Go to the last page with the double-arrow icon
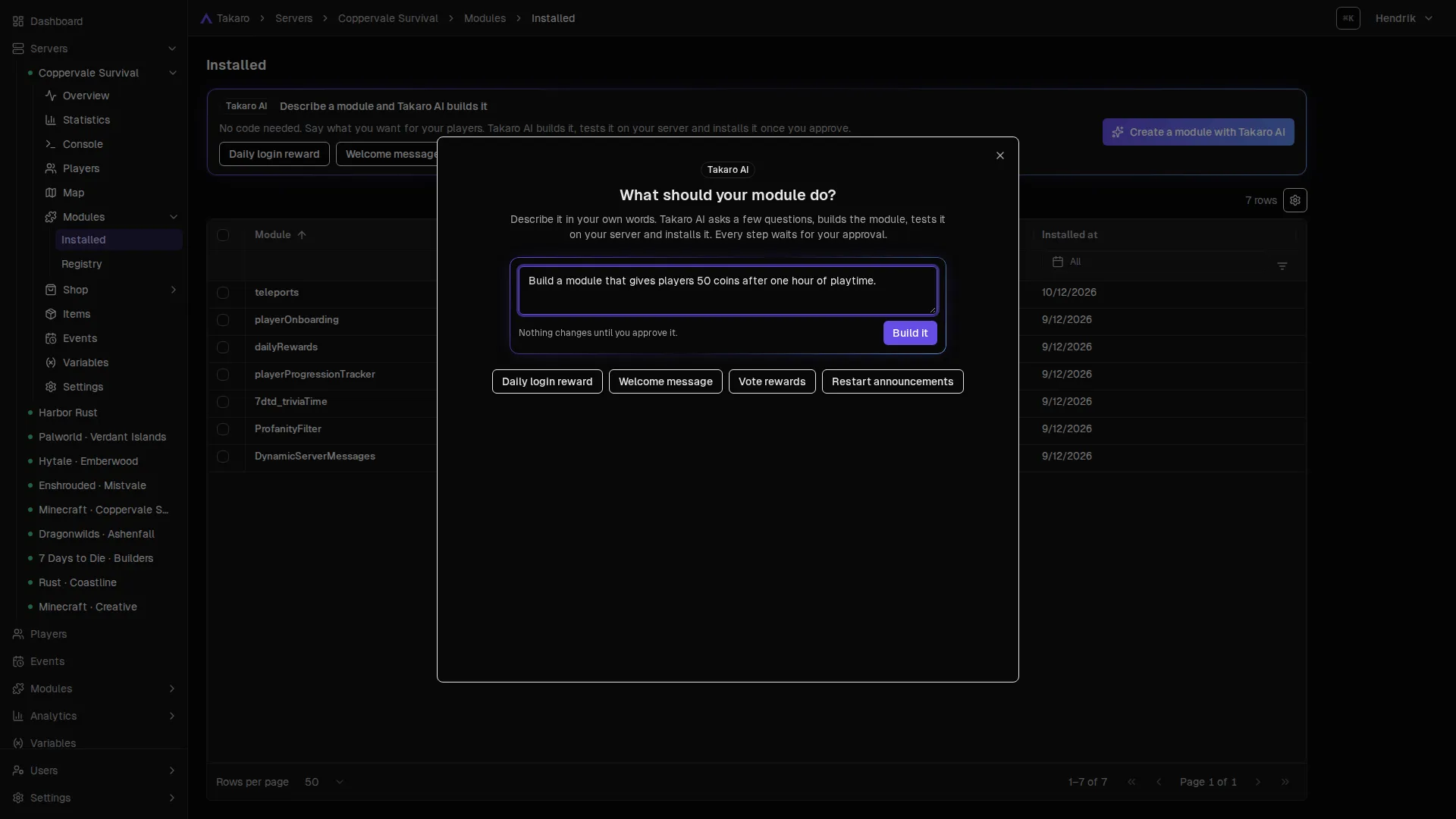 pyautogui.click(x=1285, y=782)
